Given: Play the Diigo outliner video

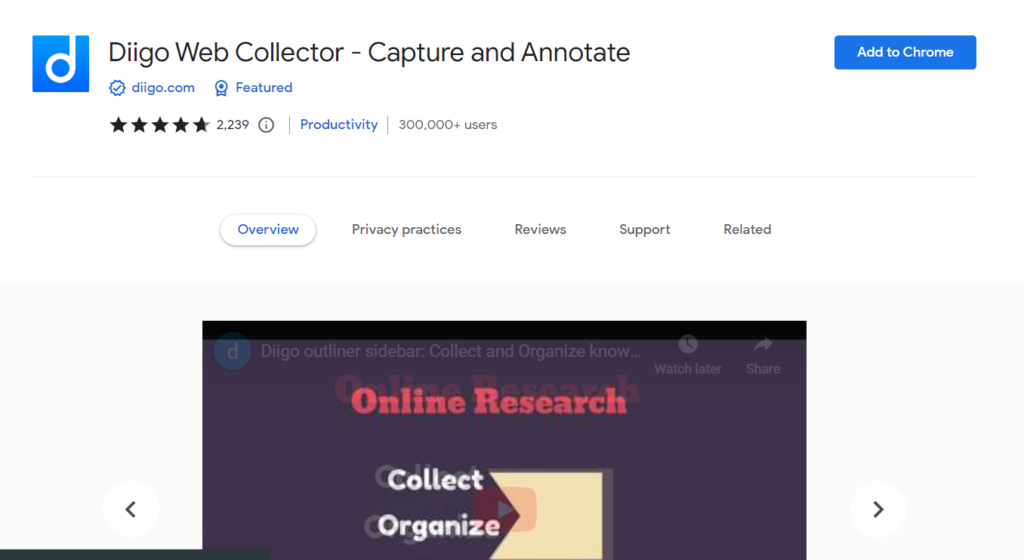Looking at the screenshot, I should click(505, 508).
